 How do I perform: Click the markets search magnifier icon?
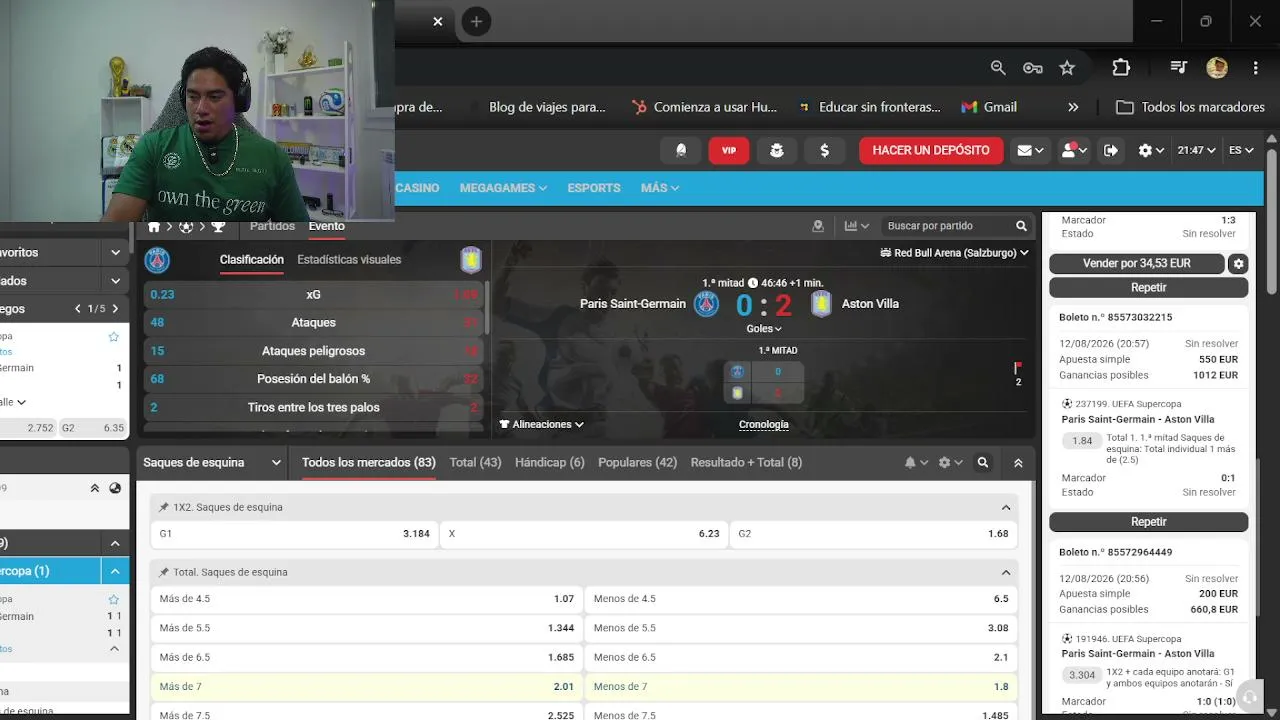tap(983, 463)
